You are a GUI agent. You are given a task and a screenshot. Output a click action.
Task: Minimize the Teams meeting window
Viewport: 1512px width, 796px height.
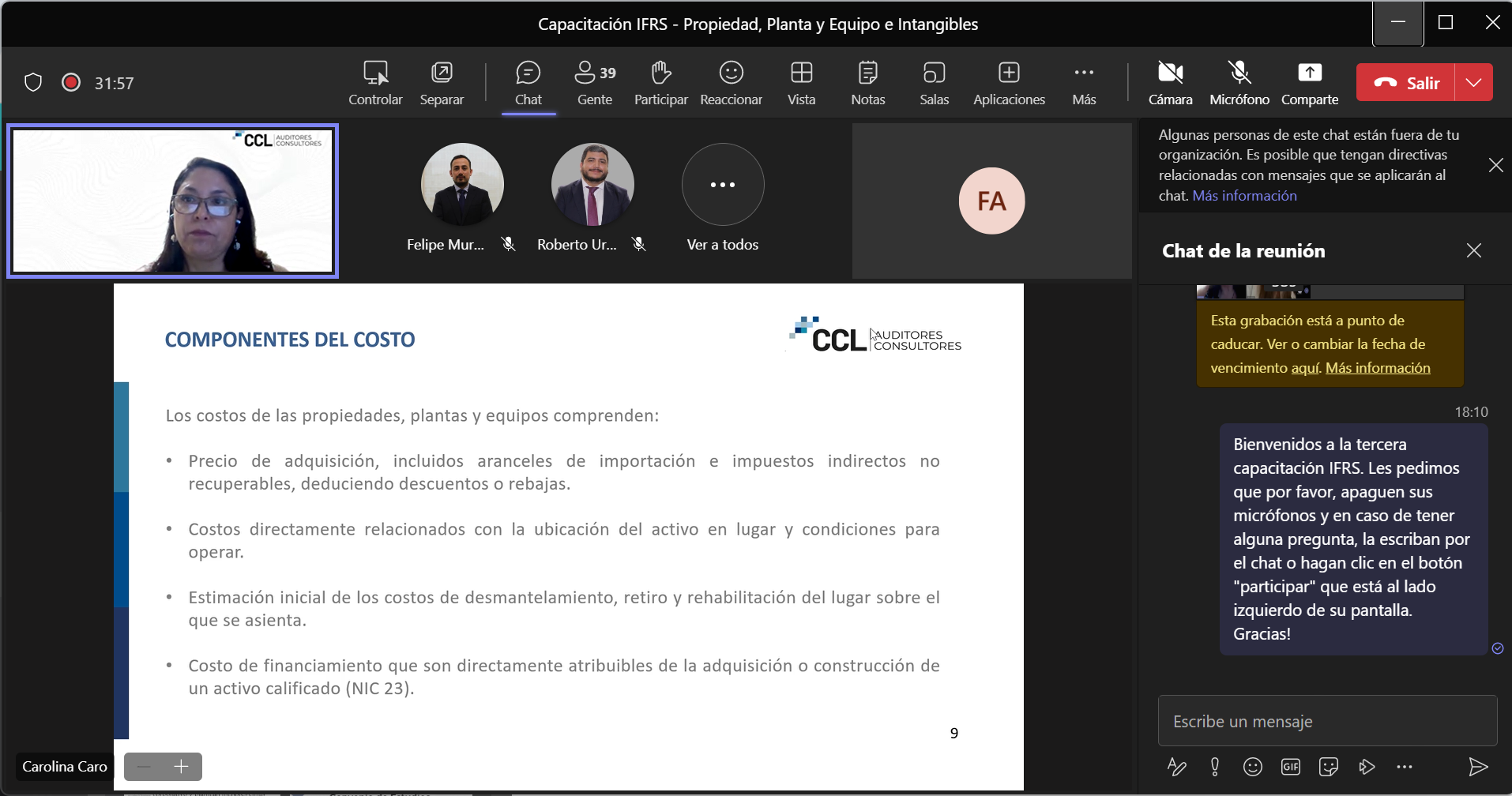click(1398, 23)
